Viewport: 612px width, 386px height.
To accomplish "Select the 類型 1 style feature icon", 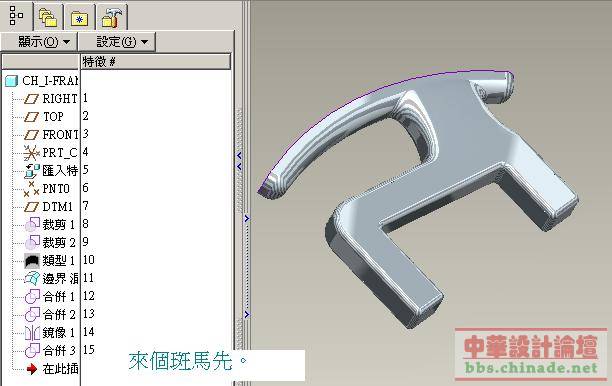I will (x=32, y=260).
